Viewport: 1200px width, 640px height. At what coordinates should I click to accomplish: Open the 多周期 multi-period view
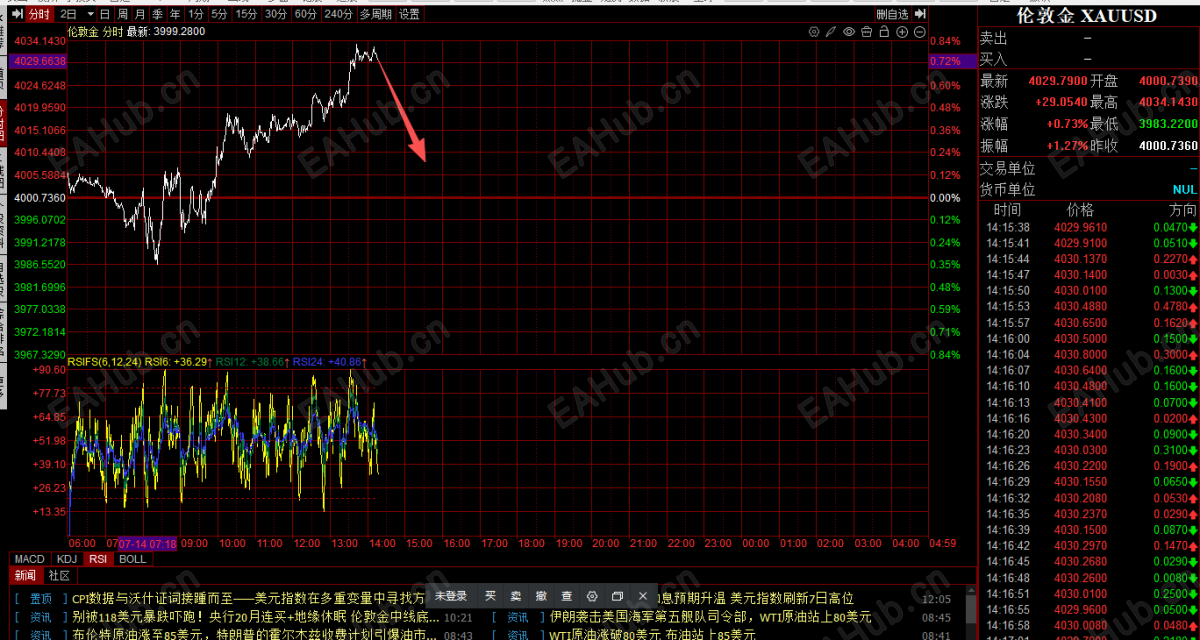[376, 14]
